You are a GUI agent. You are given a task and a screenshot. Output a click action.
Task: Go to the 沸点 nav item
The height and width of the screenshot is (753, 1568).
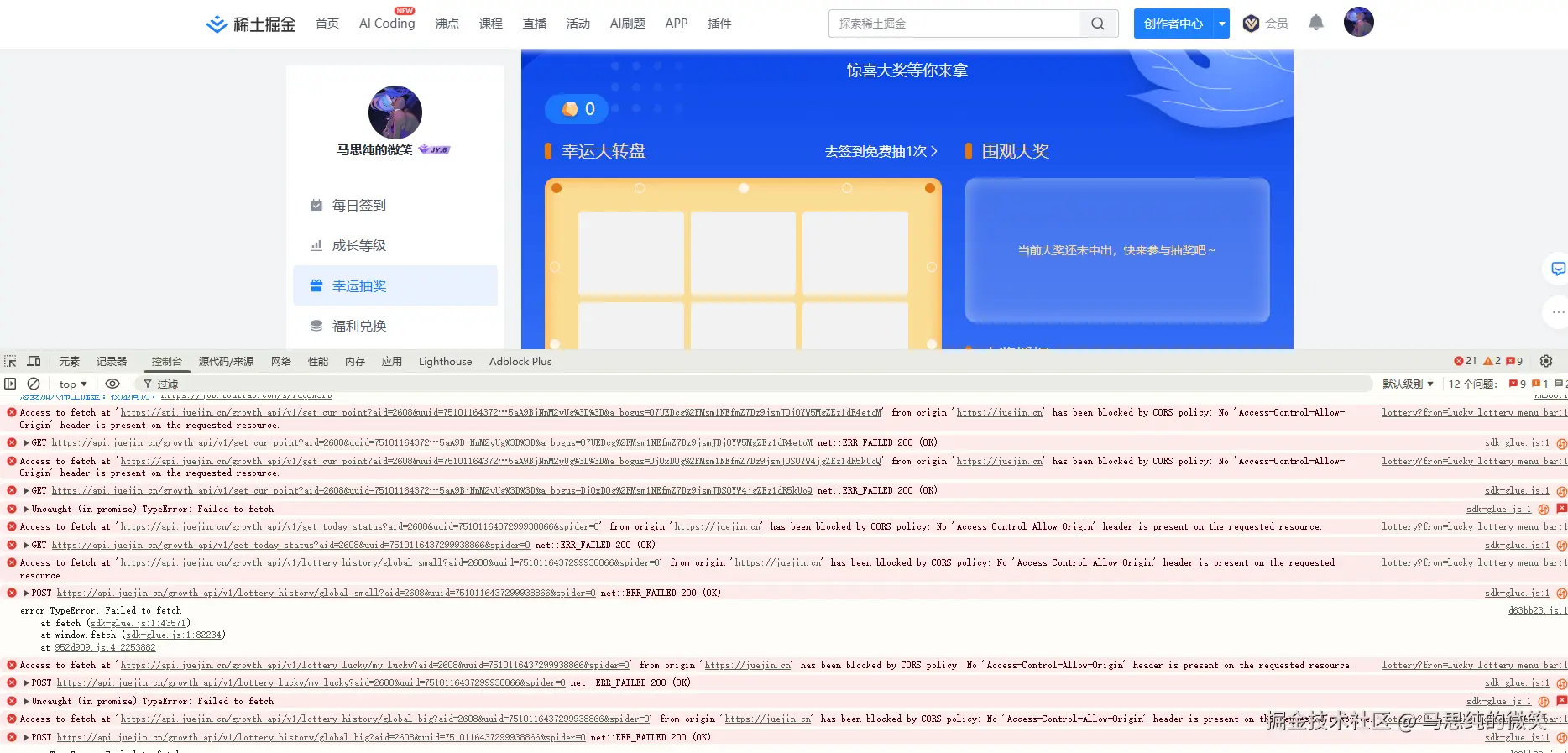coord(447,24)
